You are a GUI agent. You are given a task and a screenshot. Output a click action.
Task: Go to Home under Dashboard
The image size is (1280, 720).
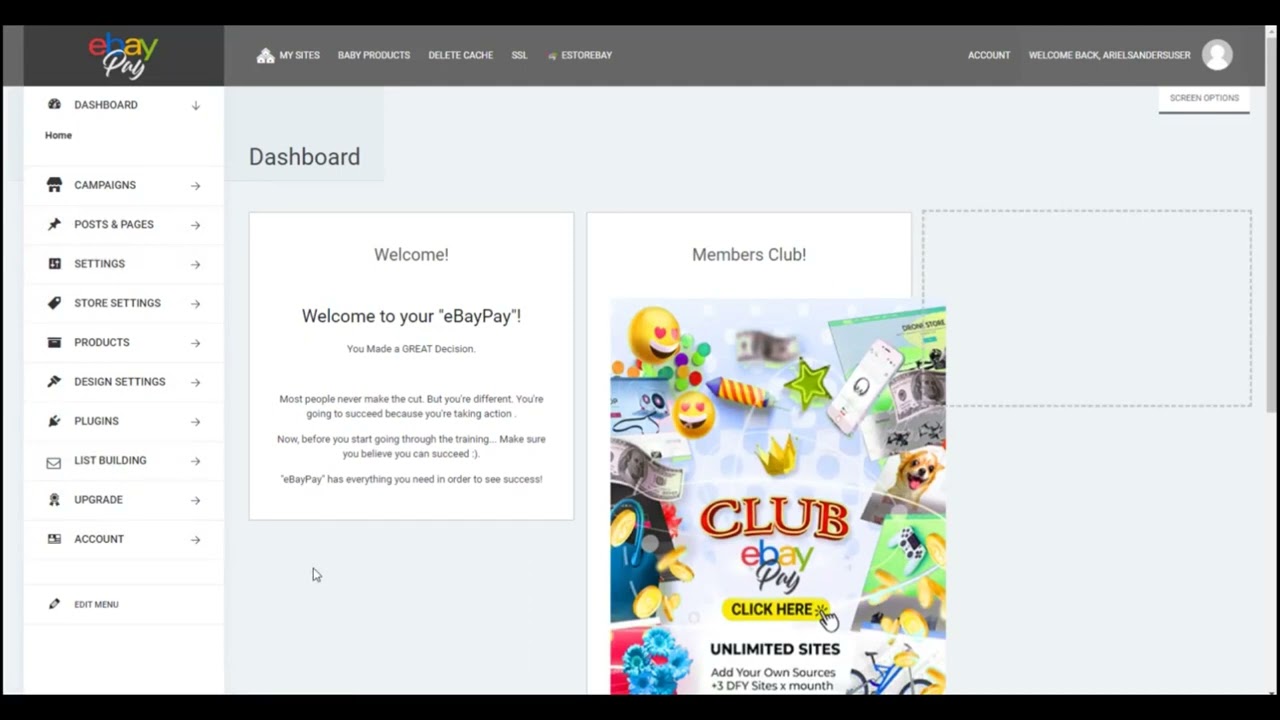pyautogui.click(x=58, y=135)
